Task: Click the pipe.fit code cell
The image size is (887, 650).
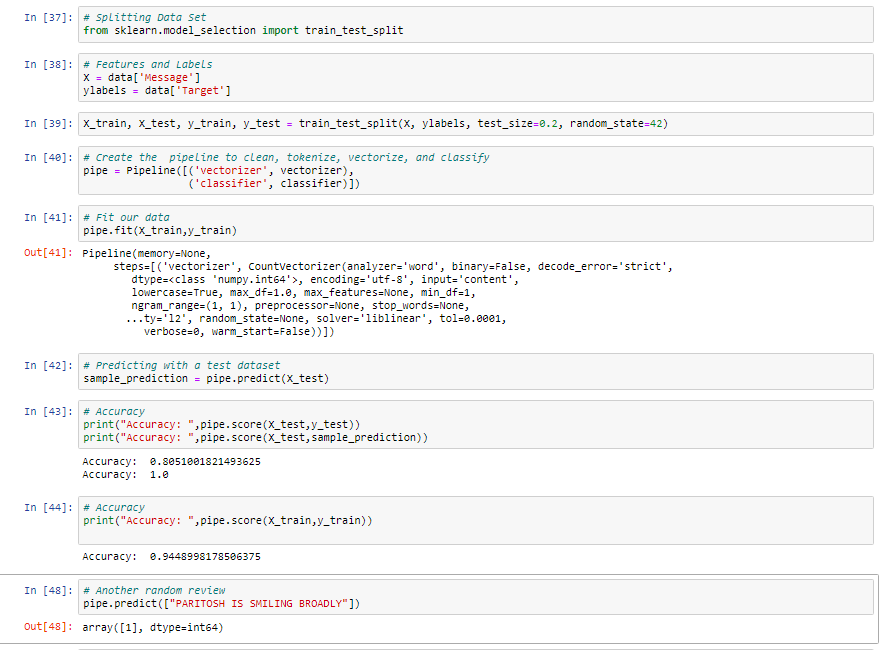Action: [476, 223]
